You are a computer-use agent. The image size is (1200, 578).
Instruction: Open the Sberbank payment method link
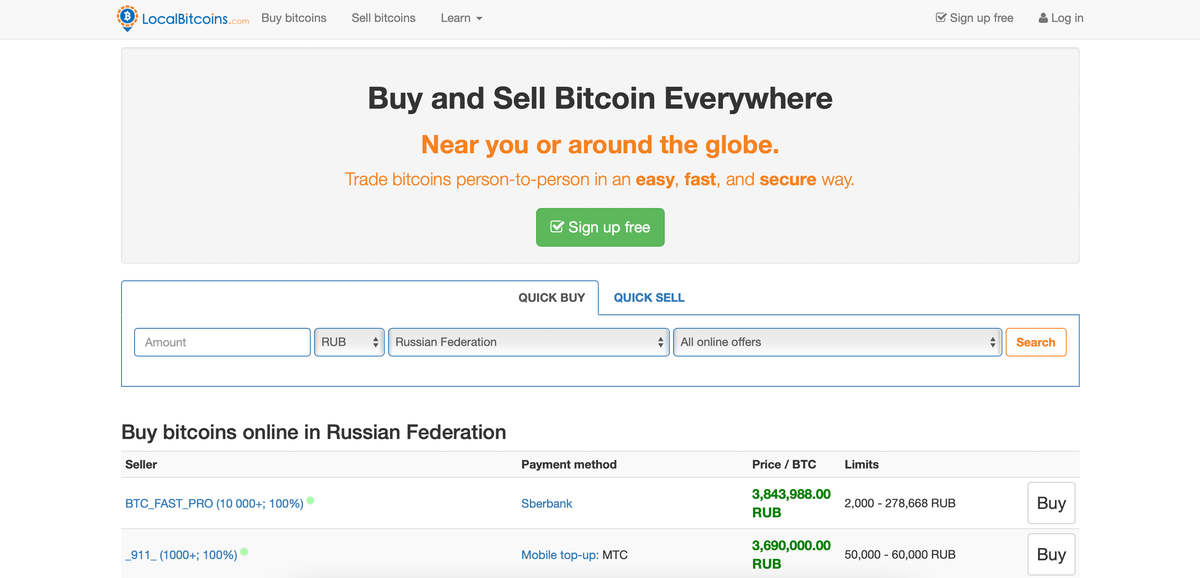(x=547, y=503)
